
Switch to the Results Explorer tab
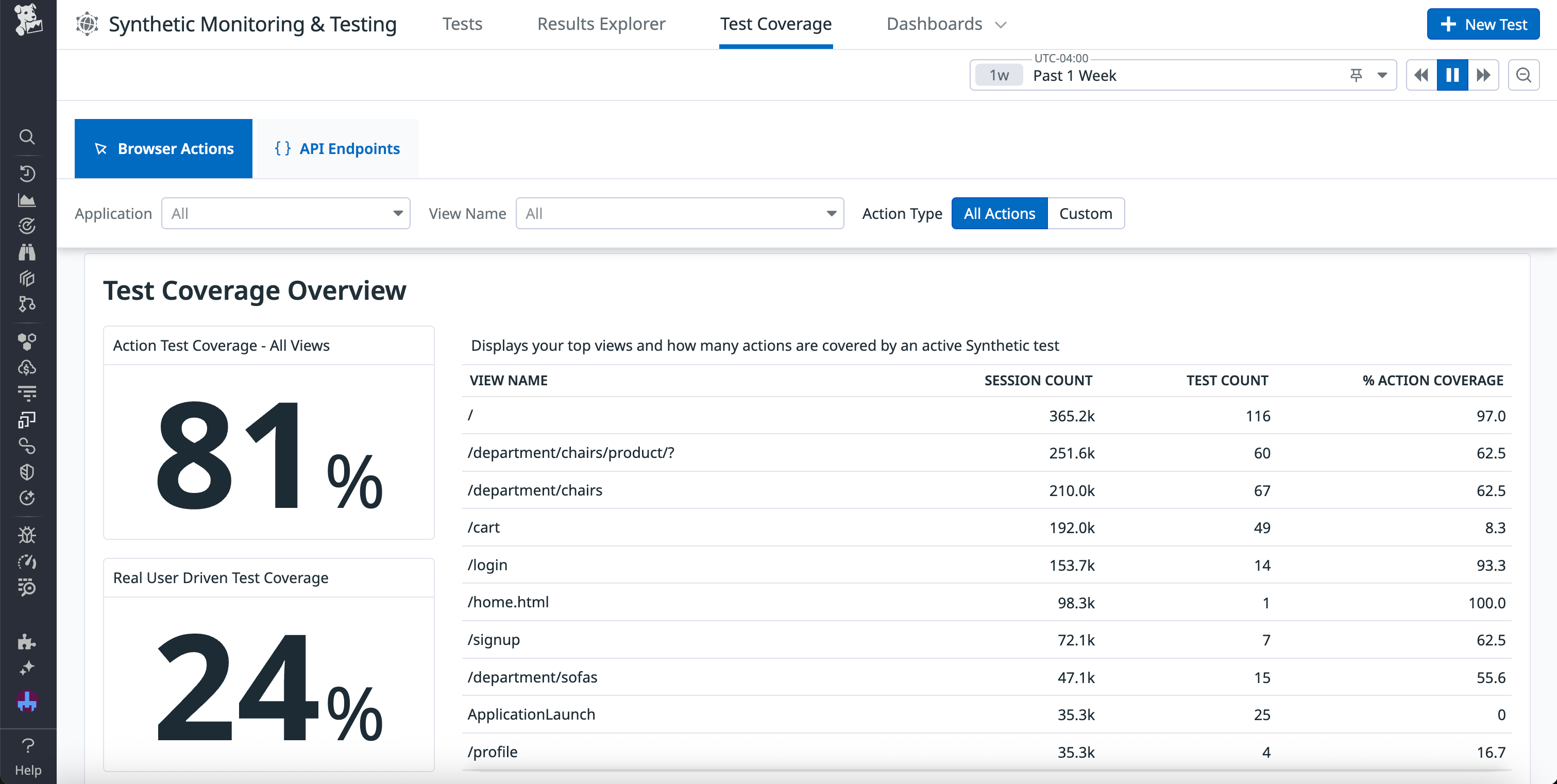click(601, 24)
